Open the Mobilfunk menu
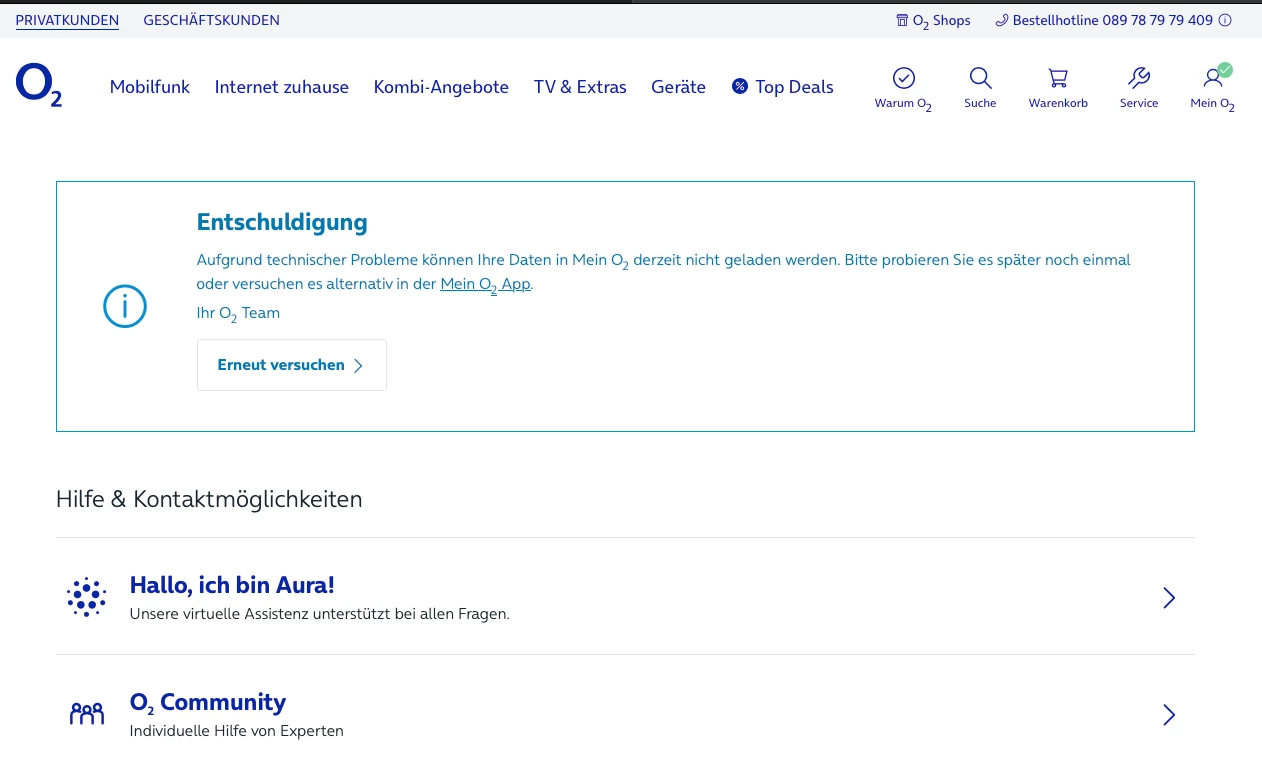This screenshot has height=769, width=1262. tap(150, 87)
